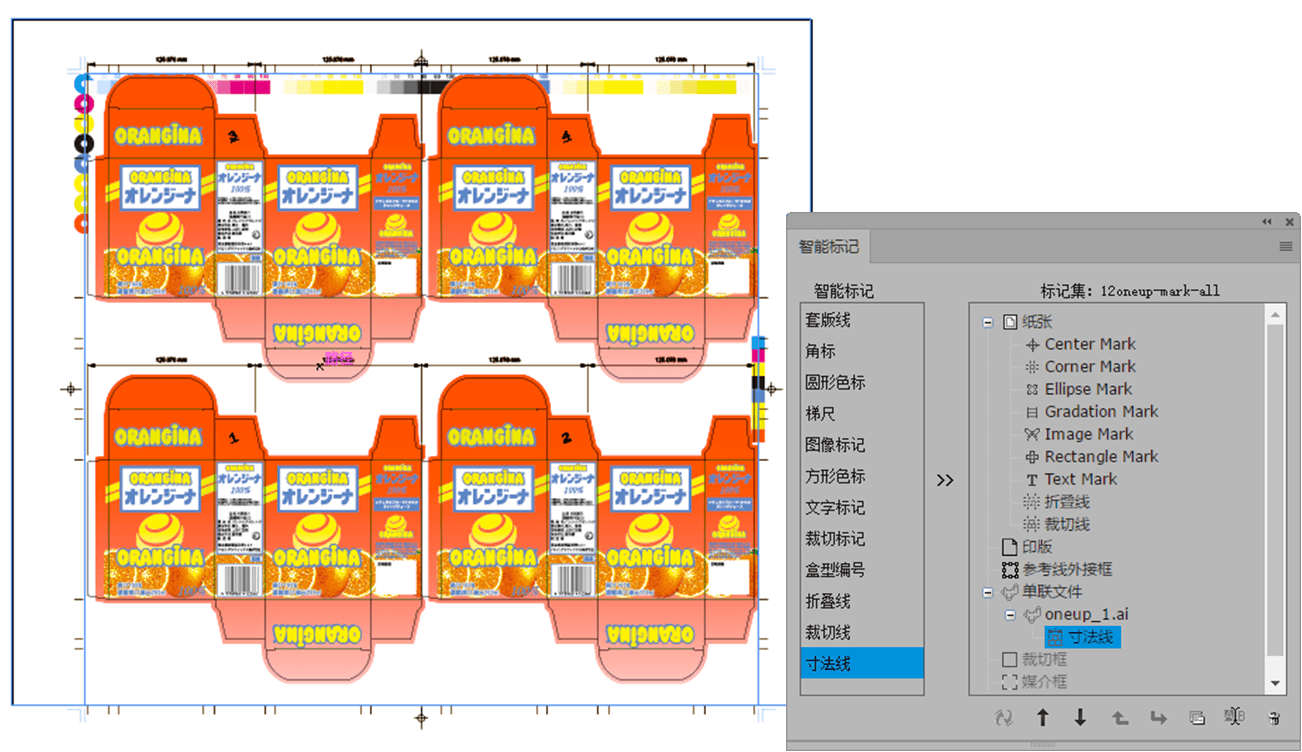Image resolution: width=1302 pixels, height=752 pixels.
Task: Click the bent right arrow indent icon
Action: click(1158, 717)
